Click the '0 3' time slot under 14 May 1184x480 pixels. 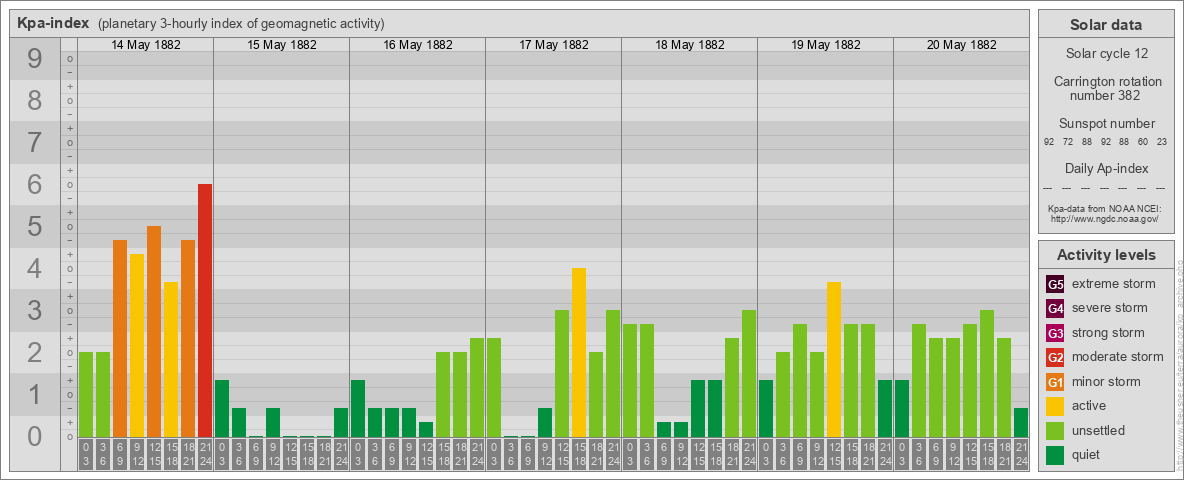tap(86, 454)
